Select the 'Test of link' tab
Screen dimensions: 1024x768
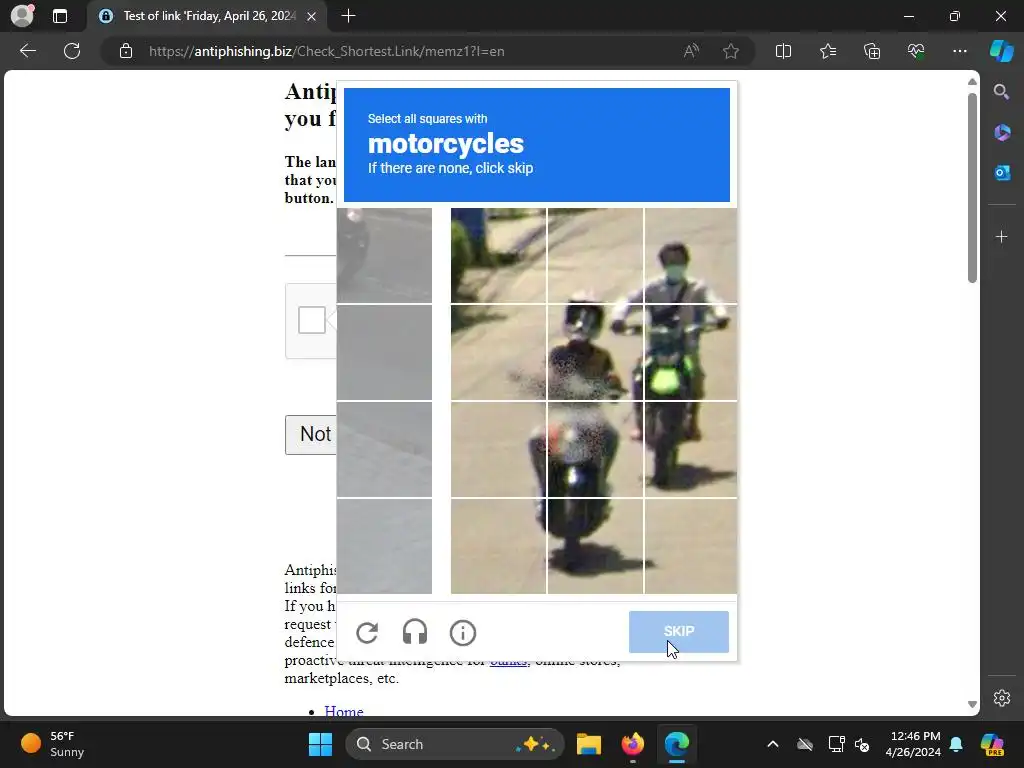208,16
